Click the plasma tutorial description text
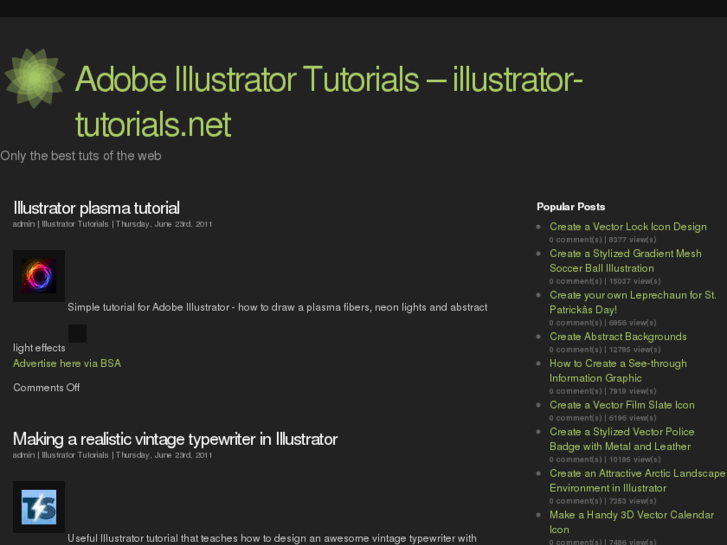Screen dimensions: 727x545 pyautogui.click(x=277, y=308)
